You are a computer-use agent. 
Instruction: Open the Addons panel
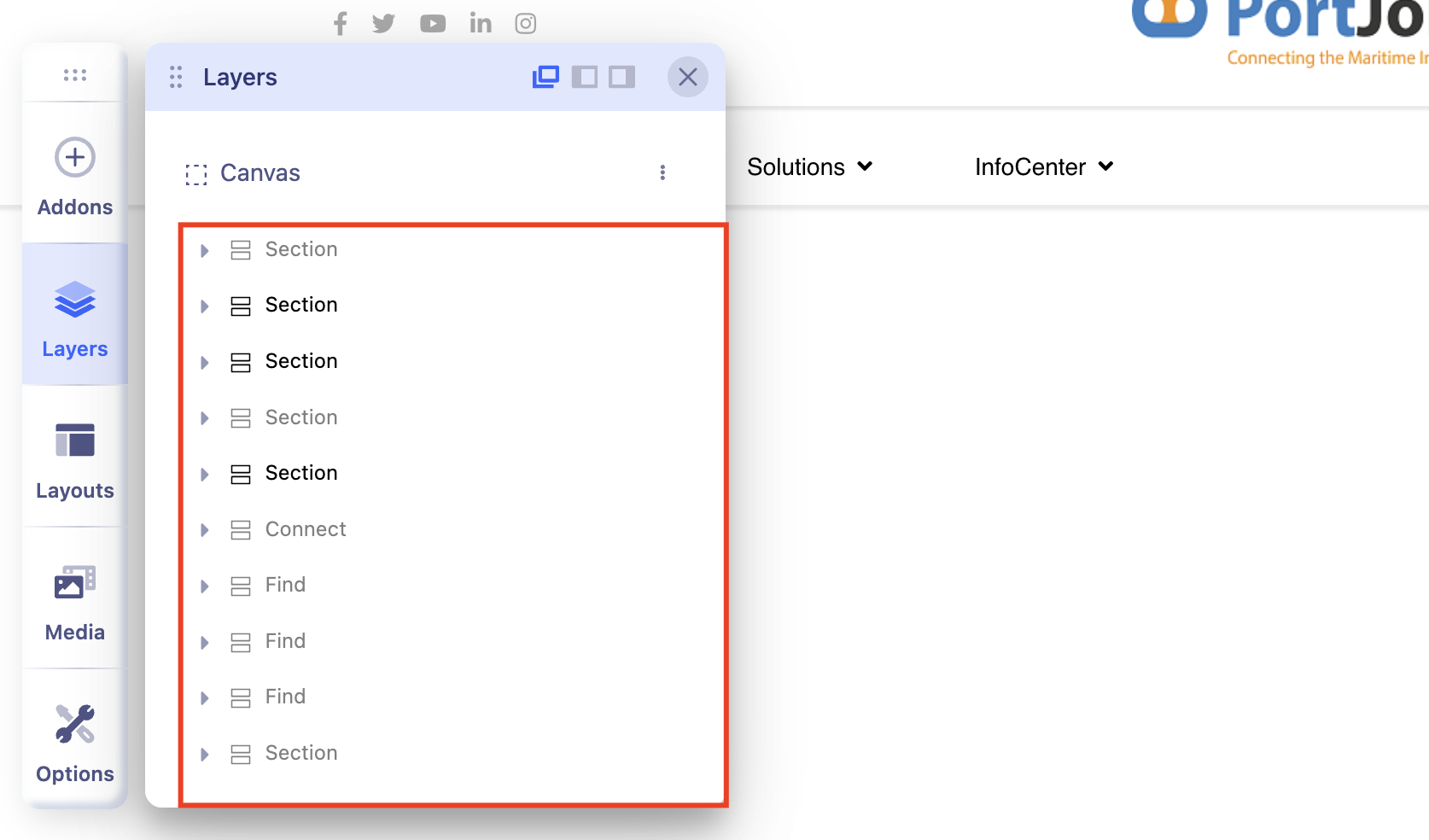(75, 177)
